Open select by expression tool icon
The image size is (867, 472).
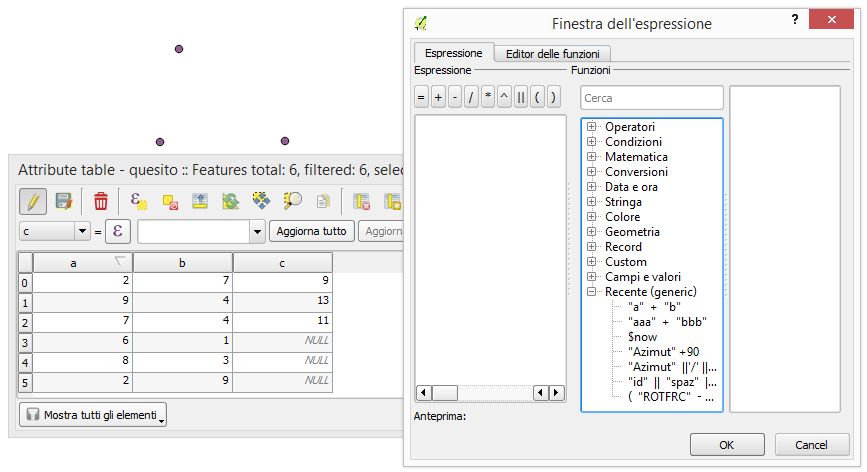(x=140, y=200)
